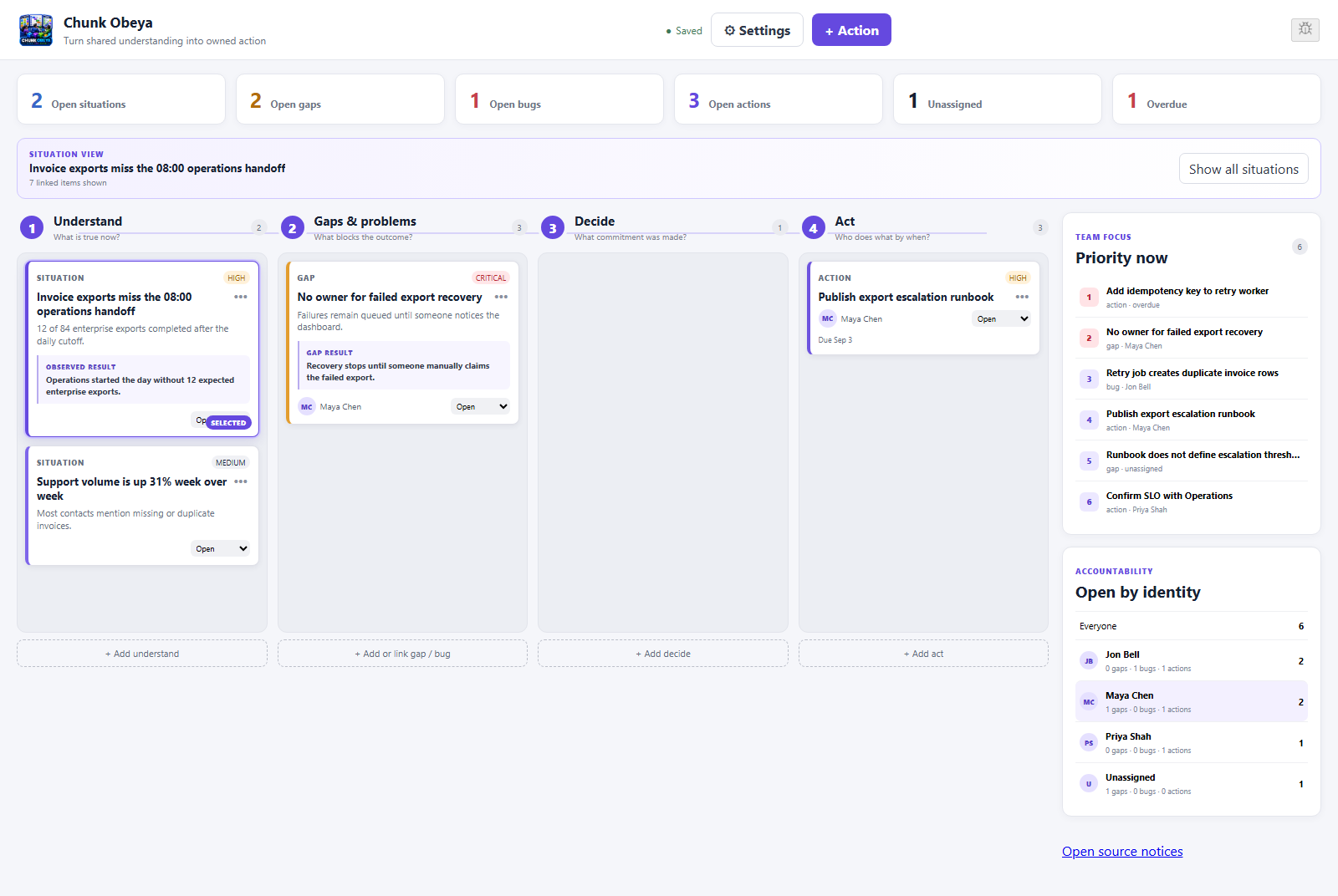Filter by Unassigned stat card
The width and height of the screenshot is (1338, 896).
(x=998, y=99)
